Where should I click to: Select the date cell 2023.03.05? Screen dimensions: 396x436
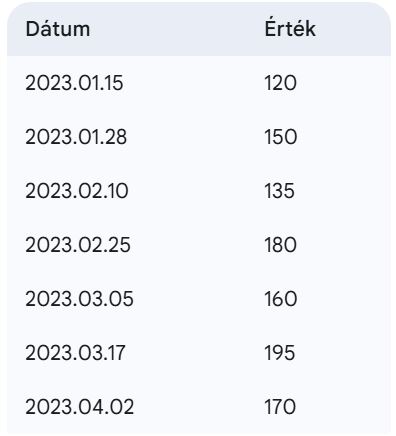79,299
